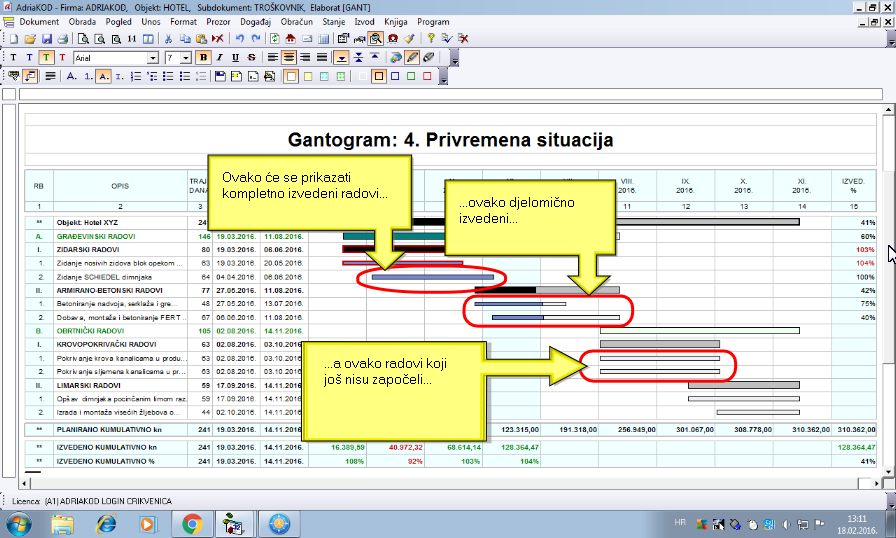The height and width of the screenshot is (538, 896).
Task: Select 'LIMARSKI RADOVI' row text
Action: (89, 386)
